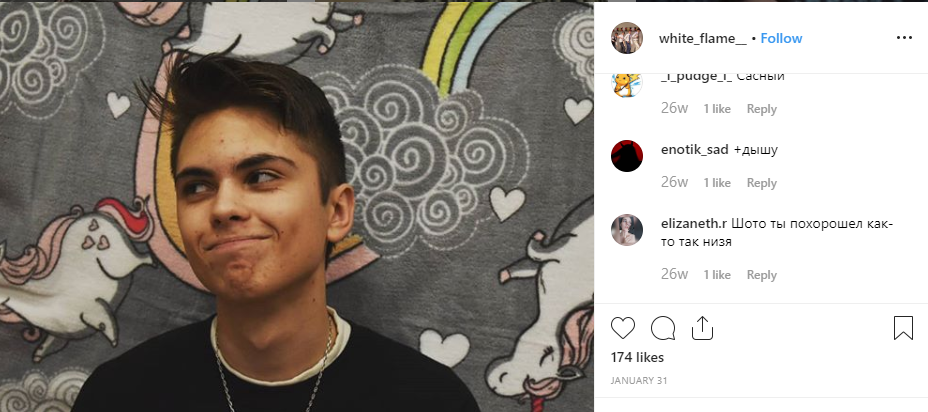Image resolution: width=928 pixels, height=412 pixels.
Task: Open the three-dots more options menu
Action: point(904,38)
